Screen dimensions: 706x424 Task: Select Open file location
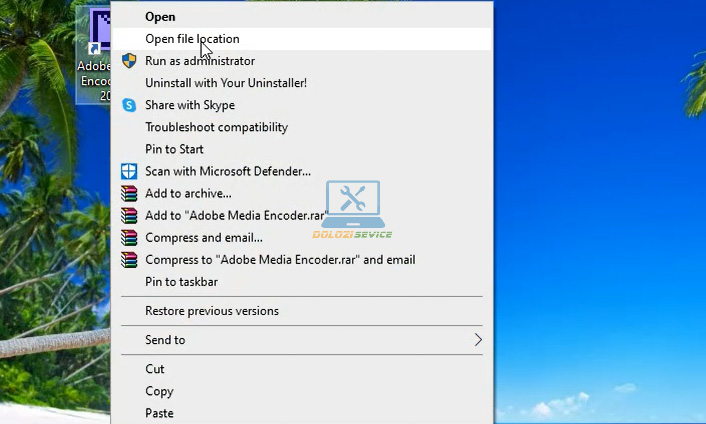(x=192, y=39)
